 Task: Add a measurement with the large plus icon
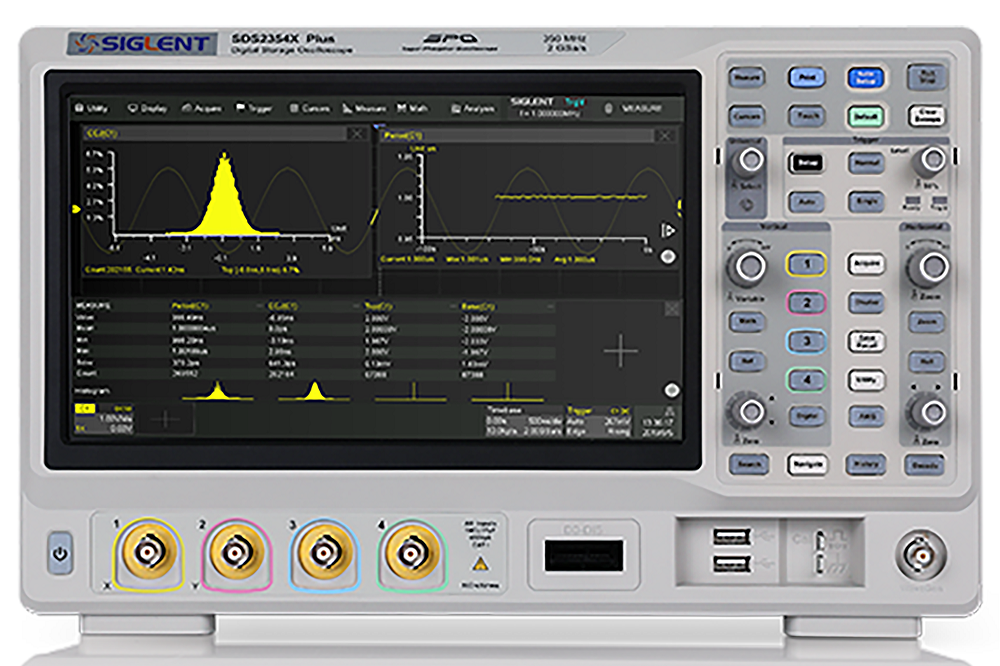(x=621, y=351)
